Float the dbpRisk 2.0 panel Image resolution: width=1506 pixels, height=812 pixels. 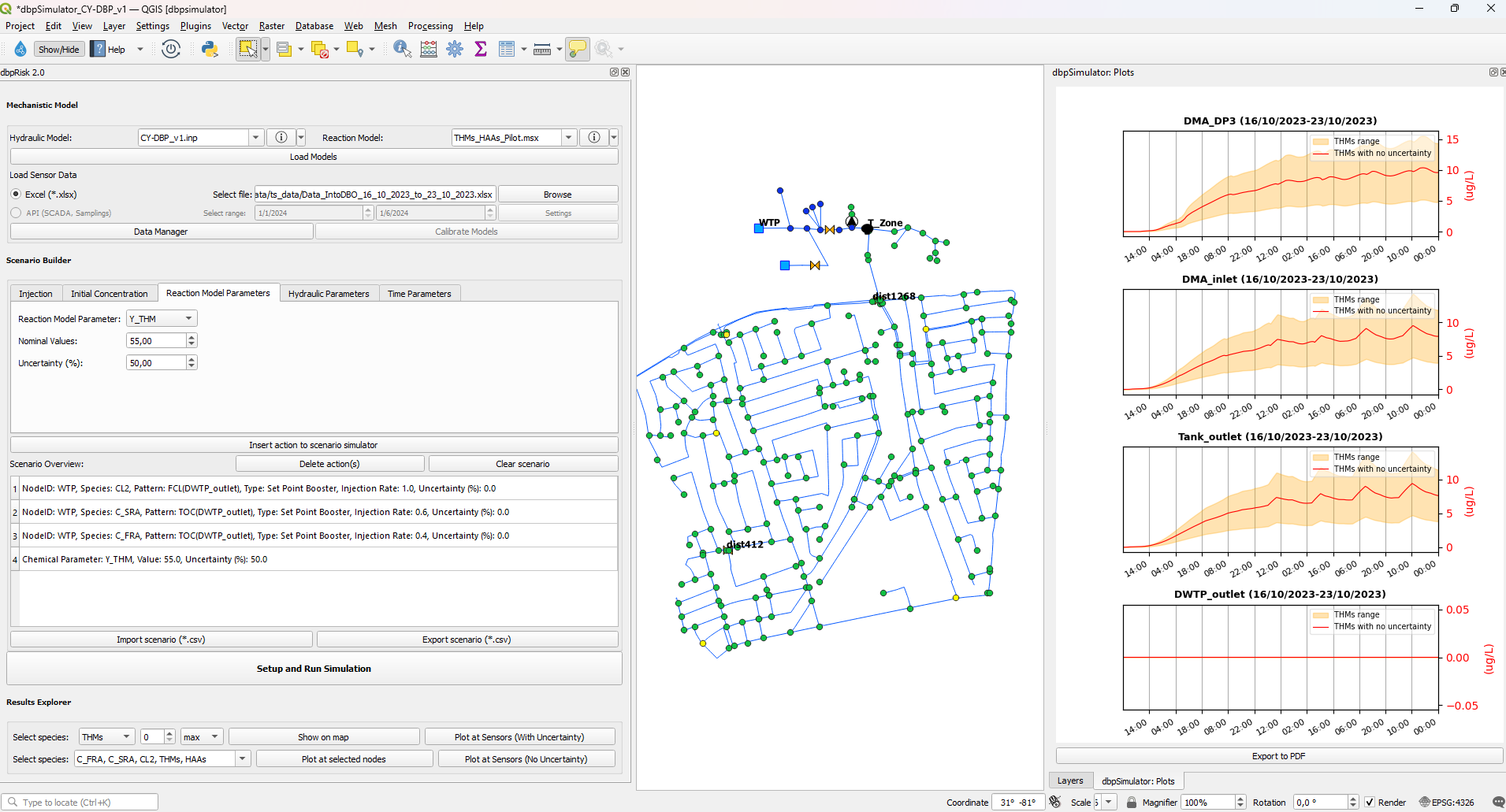coord(614,72)
